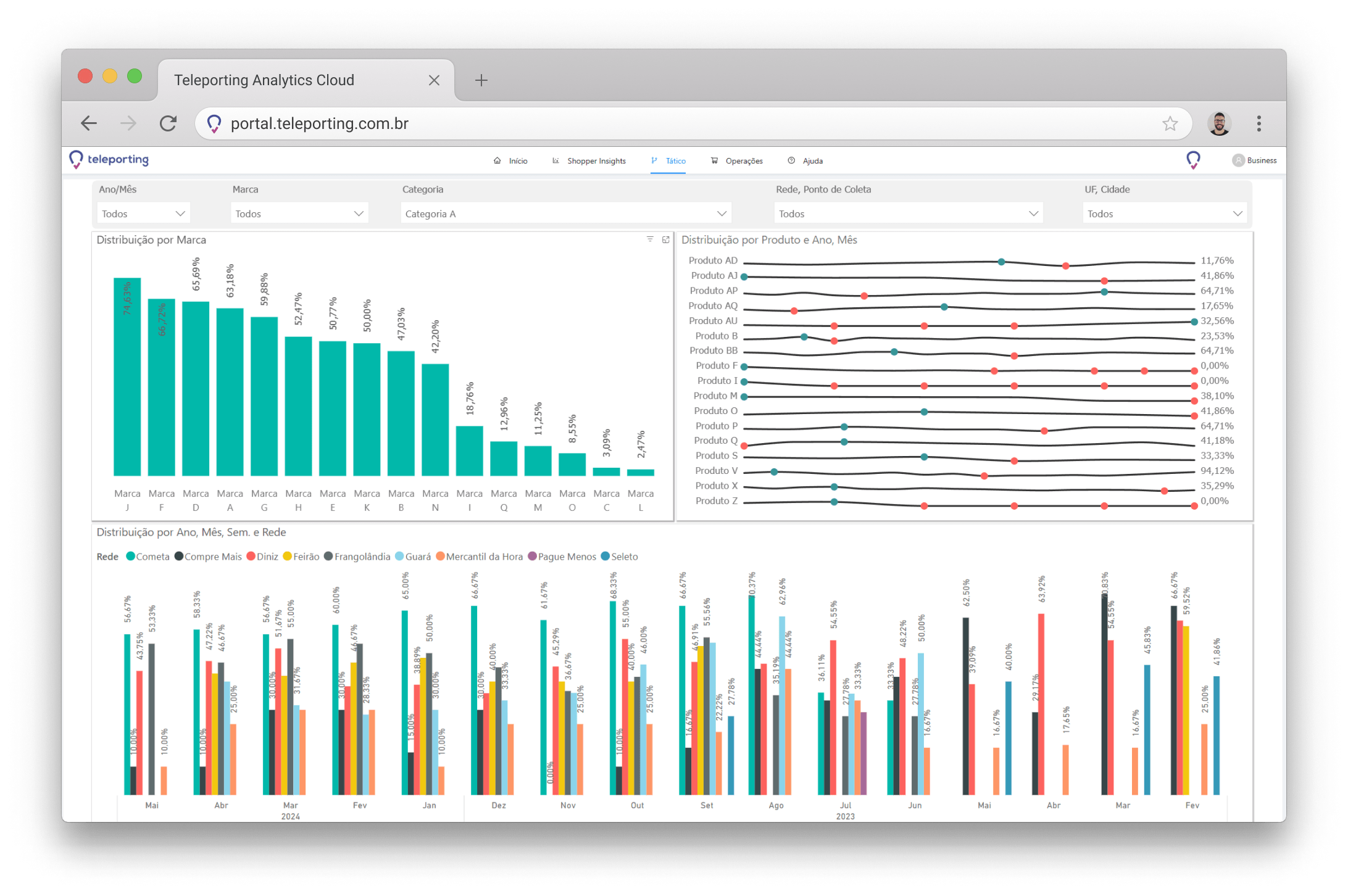Open the Categoria A dropdown
This screenshot has height=896, width=1348.
click(565, 214)
